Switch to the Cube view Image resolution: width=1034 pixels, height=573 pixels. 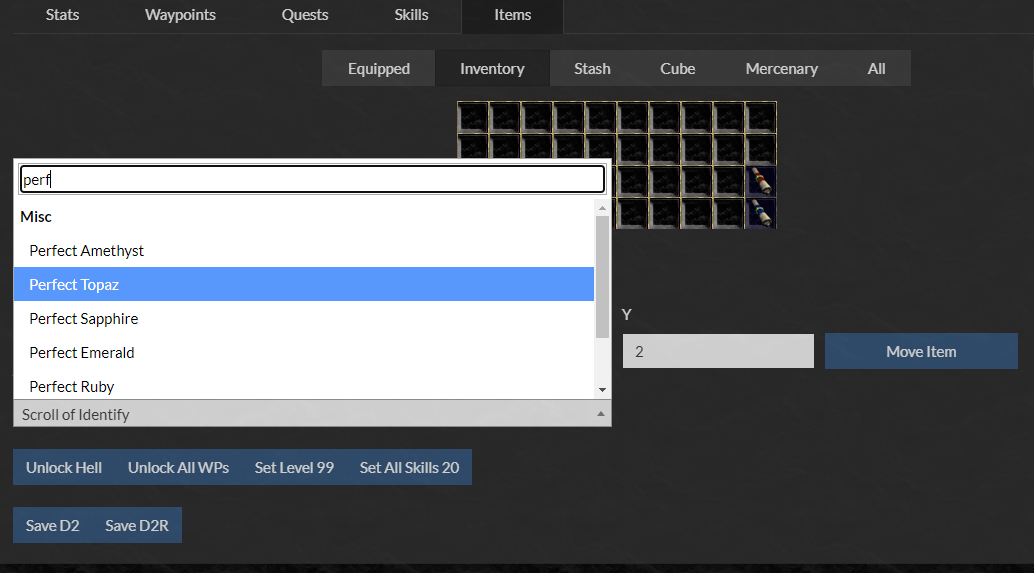677,69
